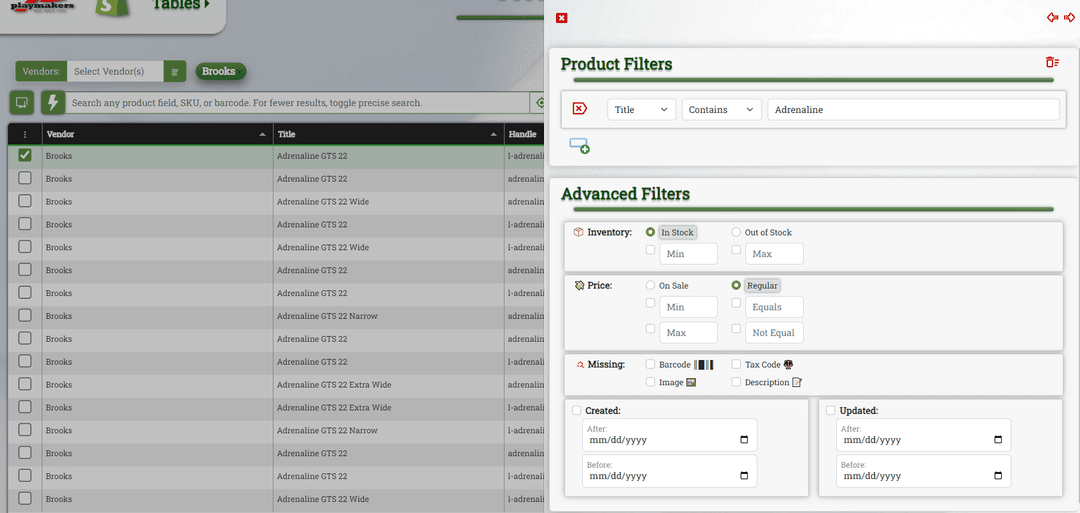Clear all product filters with trash icon
This screenshot has width=1080, height=513.
coord(1052,62)
